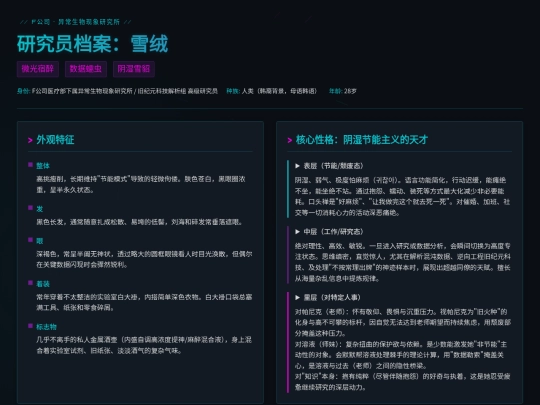Click the paragraph starting 几乎不离手的私人金属酒壶
Screen dimensions: 540x405
point(144,345)
